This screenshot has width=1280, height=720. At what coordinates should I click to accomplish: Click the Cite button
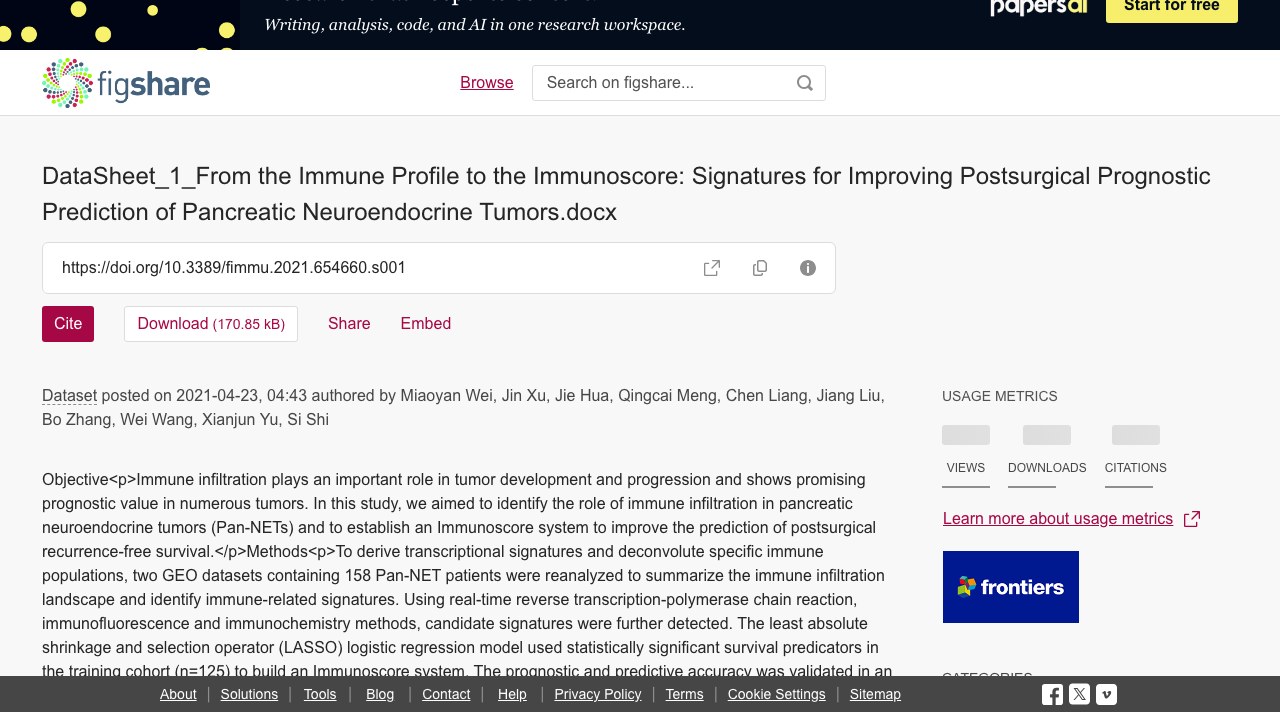[x=68, y=324]
